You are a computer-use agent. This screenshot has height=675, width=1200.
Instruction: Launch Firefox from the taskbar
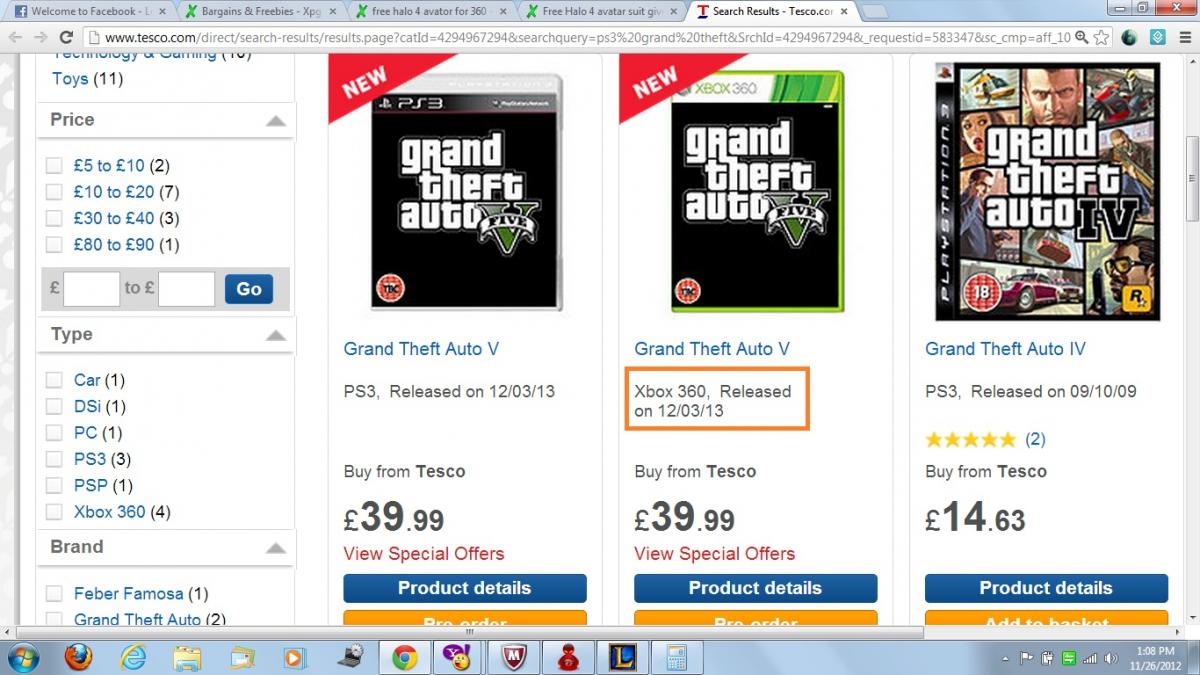[x=78, y=657]
